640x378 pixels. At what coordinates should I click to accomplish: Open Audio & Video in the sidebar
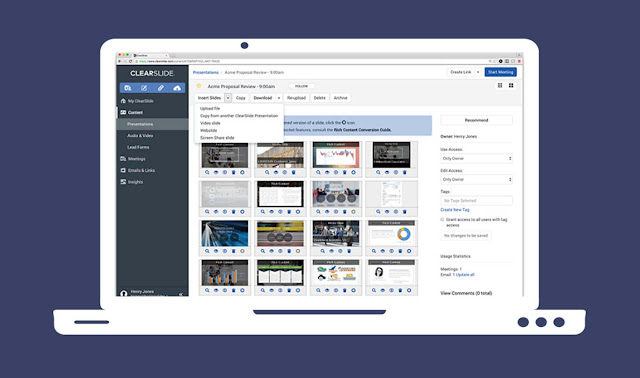[x=140, y=136]
